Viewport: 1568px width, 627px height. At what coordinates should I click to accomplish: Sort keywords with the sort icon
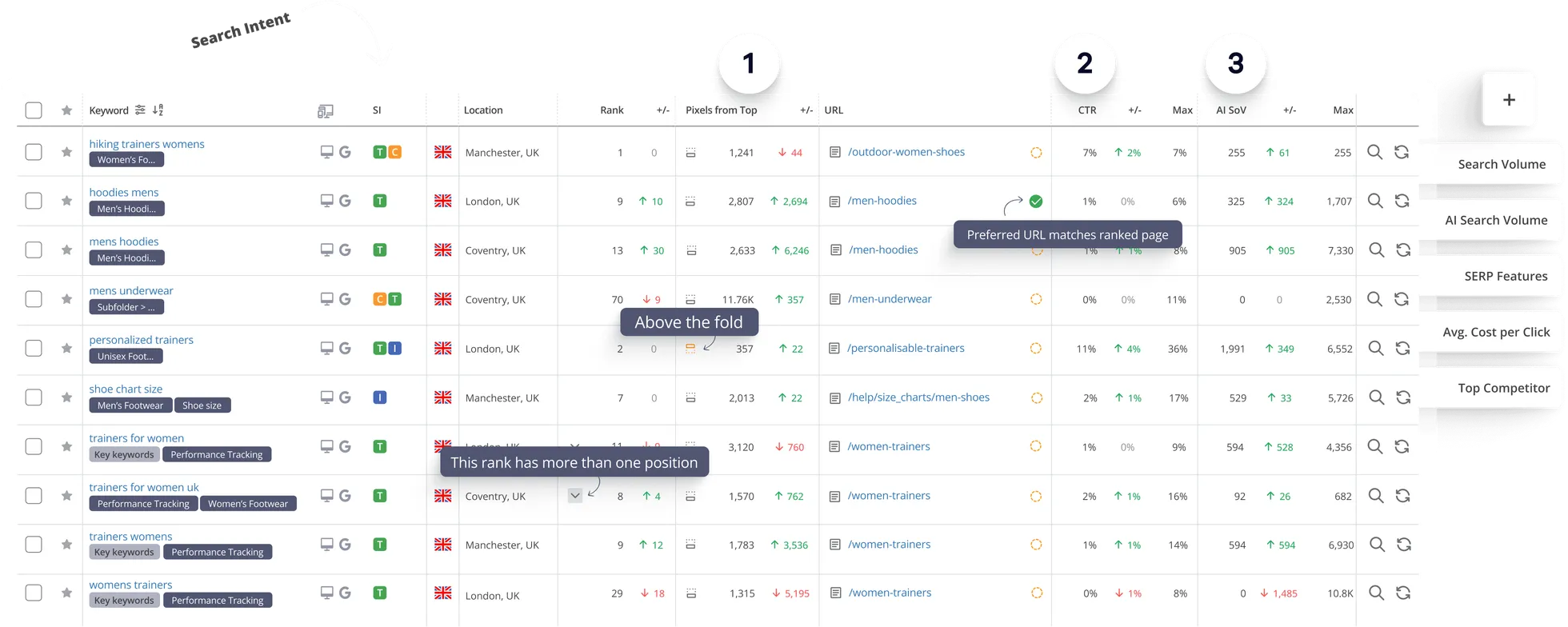pos(158,110)
